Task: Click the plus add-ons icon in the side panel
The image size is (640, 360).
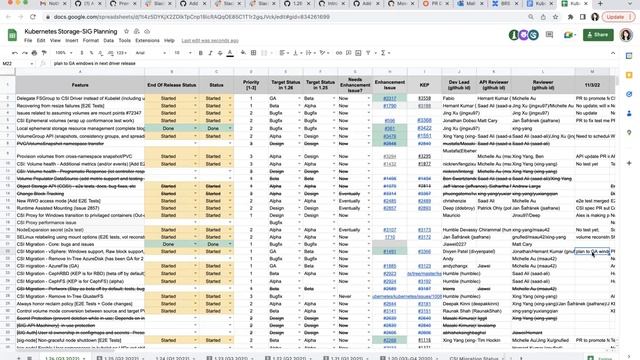Action: pyautogui.click(x=629, y=163)
